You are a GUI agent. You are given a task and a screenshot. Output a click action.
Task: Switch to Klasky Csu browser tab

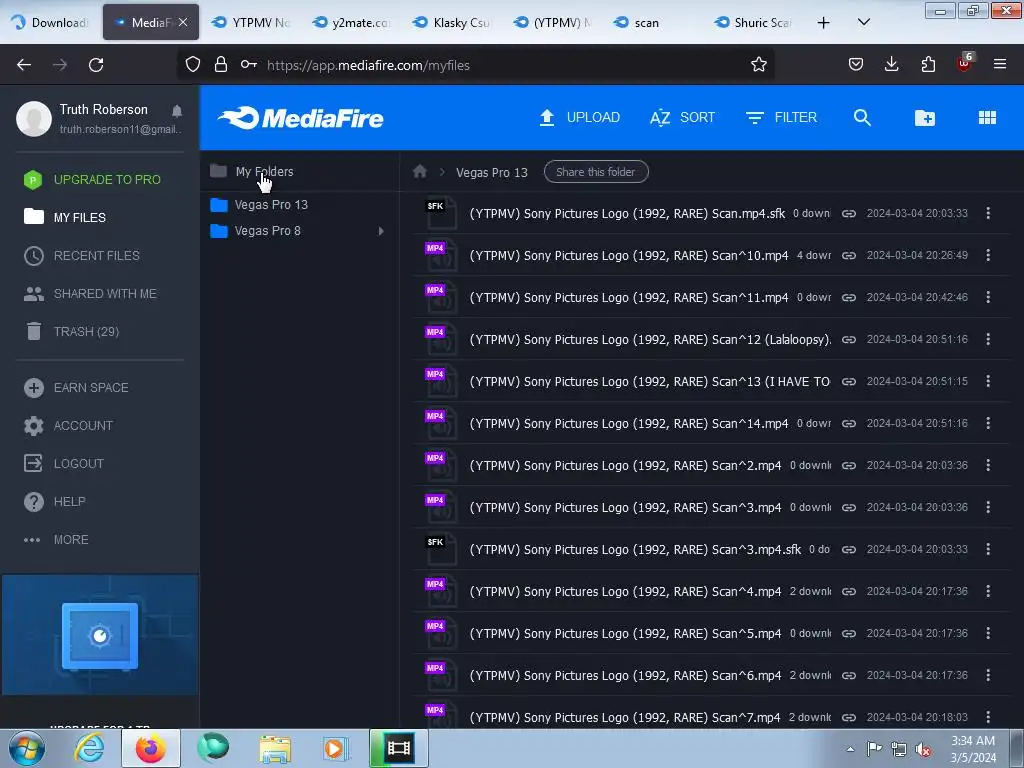click(452, 22)
